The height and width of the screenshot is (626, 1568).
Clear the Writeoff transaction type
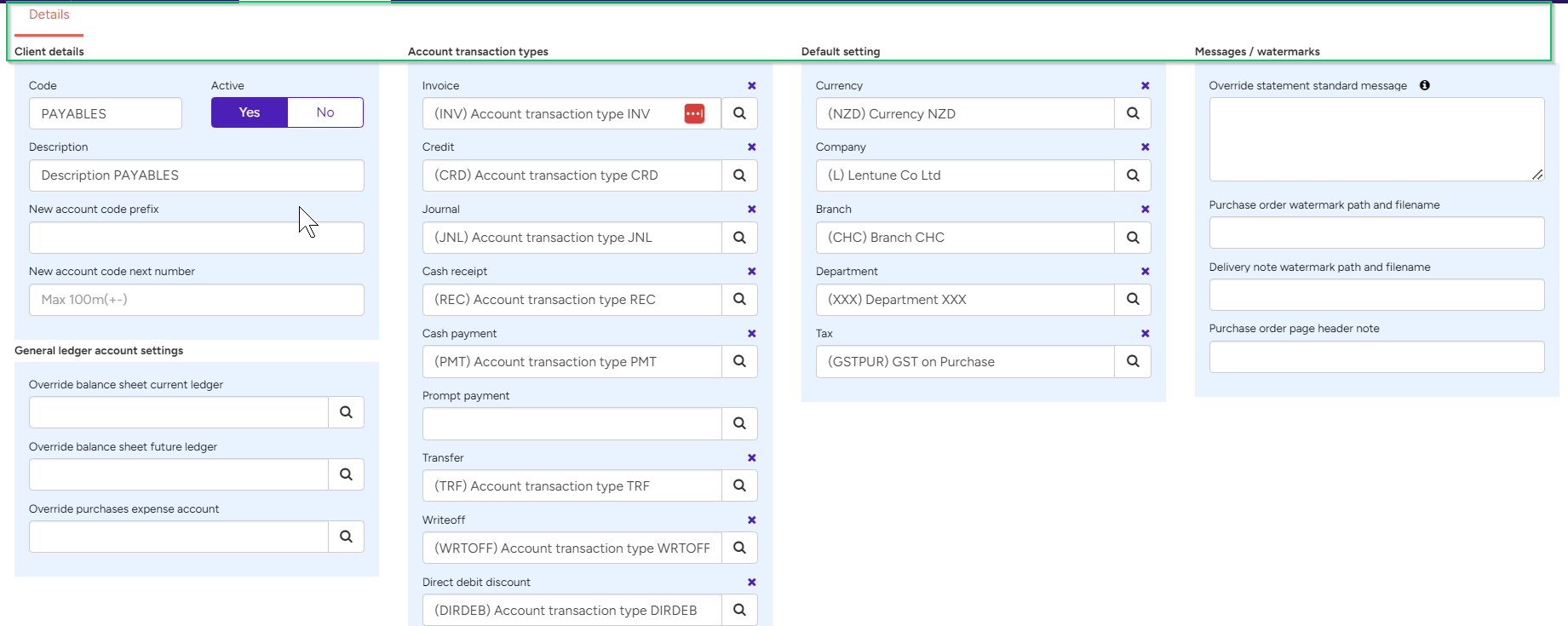751,520
